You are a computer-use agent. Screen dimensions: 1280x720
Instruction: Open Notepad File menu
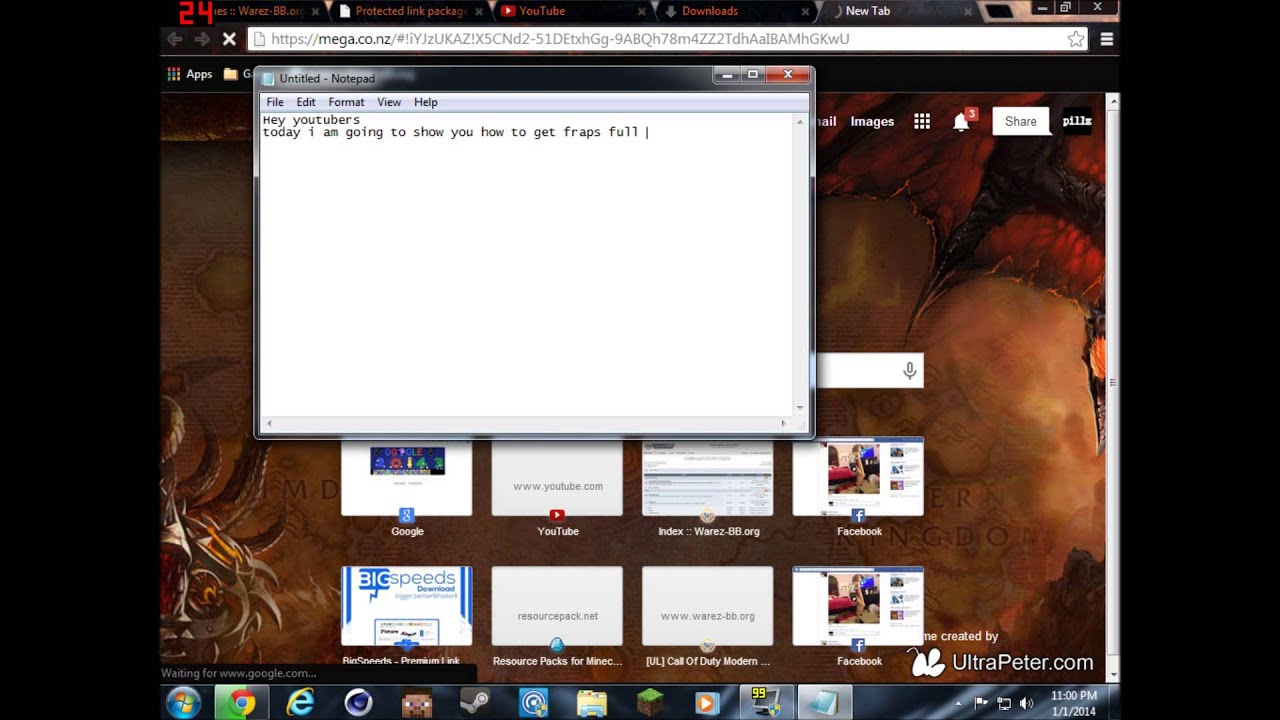tap(275, 102)
